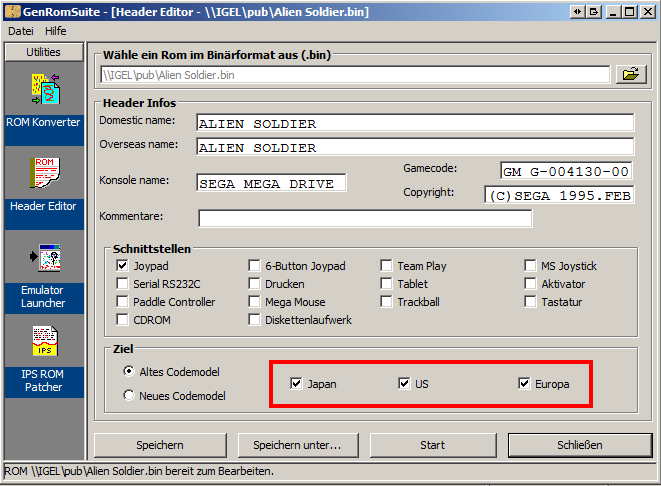Click the Emulator Launcher label
Screen dimensions: 661x486
tap(43, 296)
